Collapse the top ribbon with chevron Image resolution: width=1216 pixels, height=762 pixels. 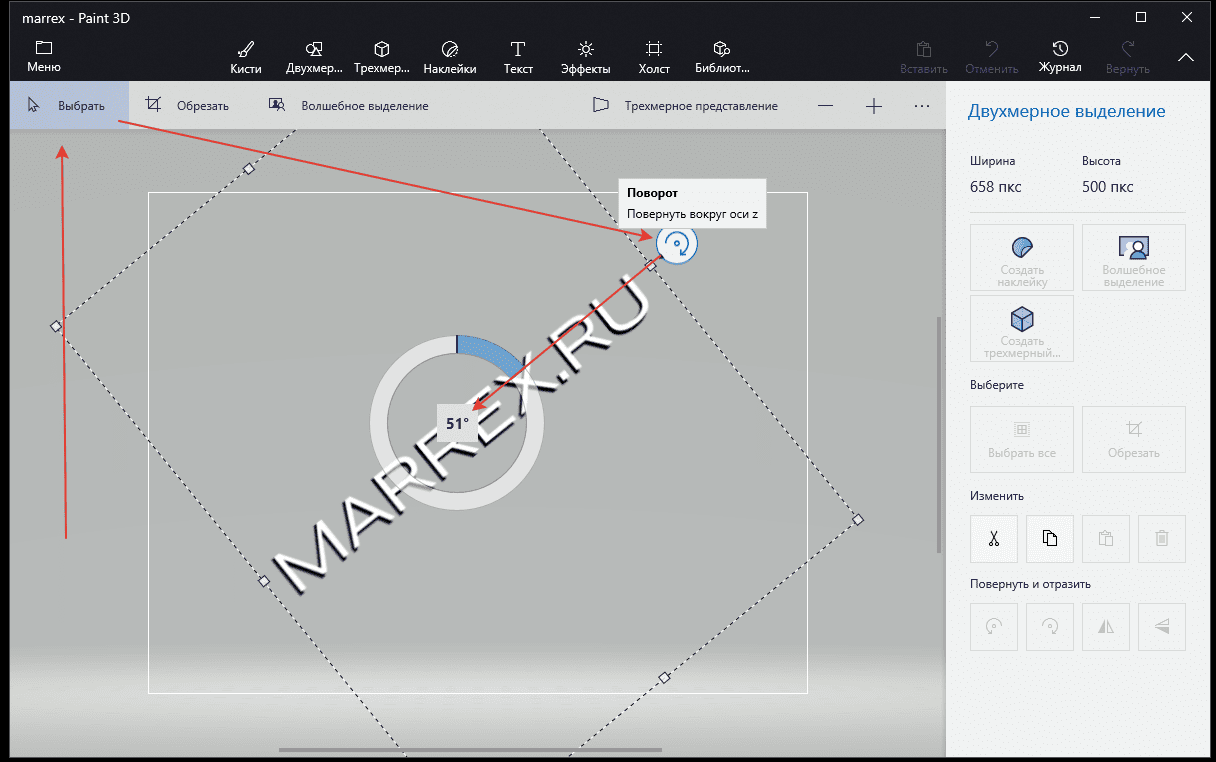1186,58
